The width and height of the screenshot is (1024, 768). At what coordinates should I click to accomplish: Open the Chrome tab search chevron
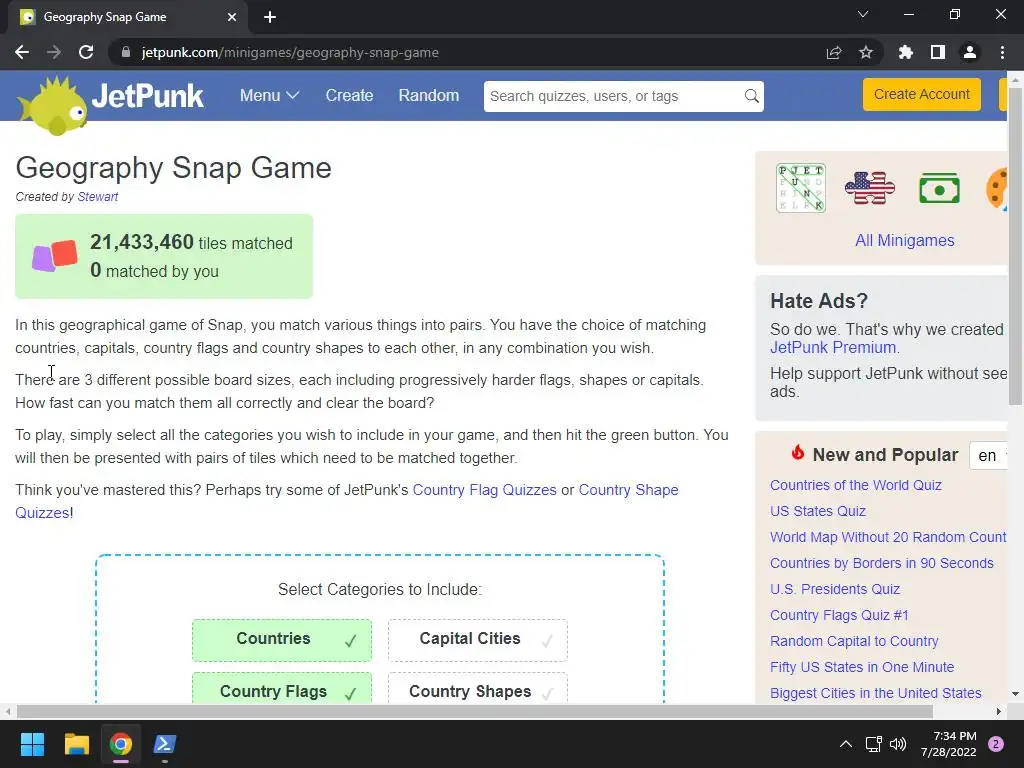click(863, 14)
